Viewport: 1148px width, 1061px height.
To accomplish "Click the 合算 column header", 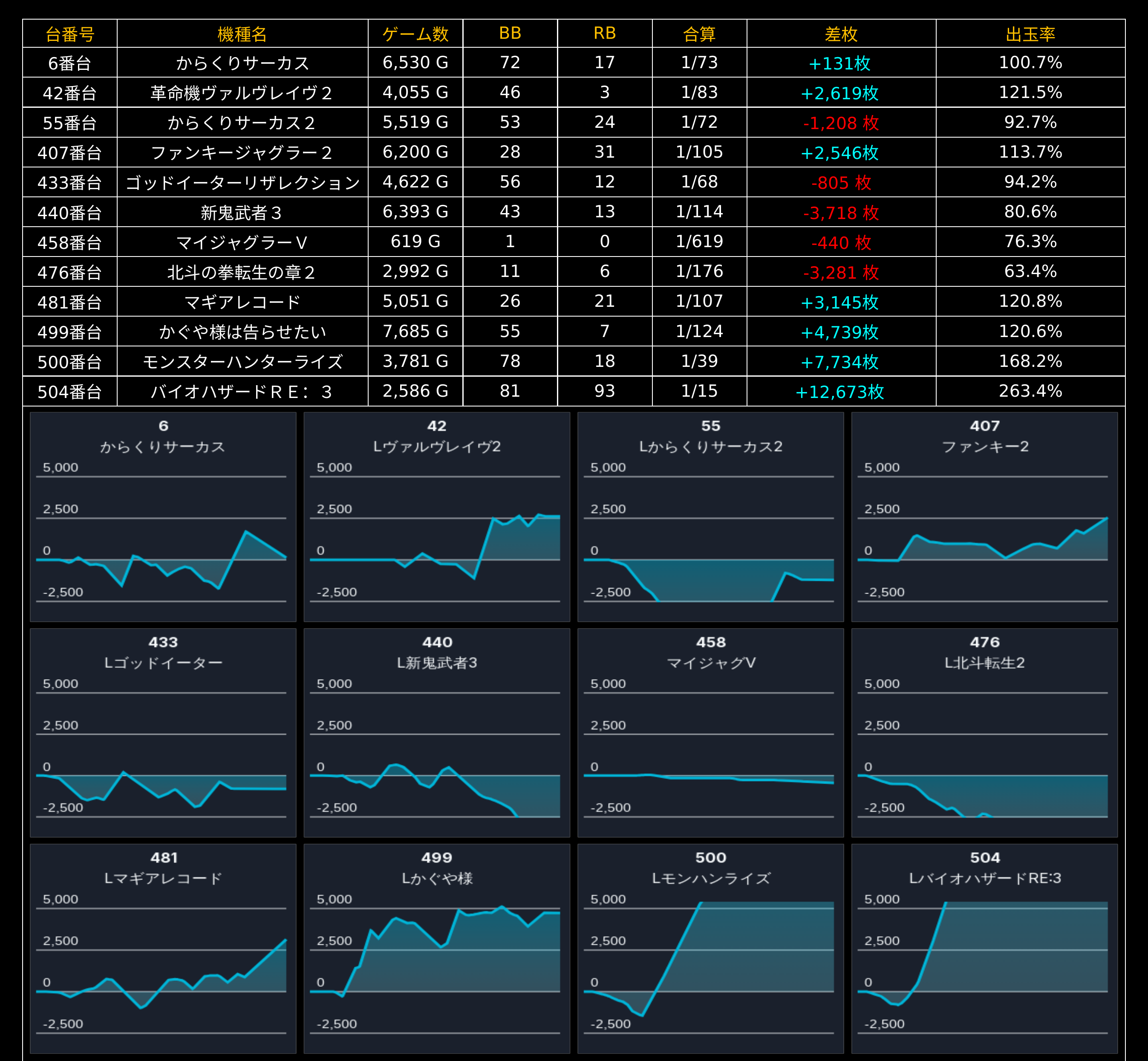I will (x=699, y=34).
